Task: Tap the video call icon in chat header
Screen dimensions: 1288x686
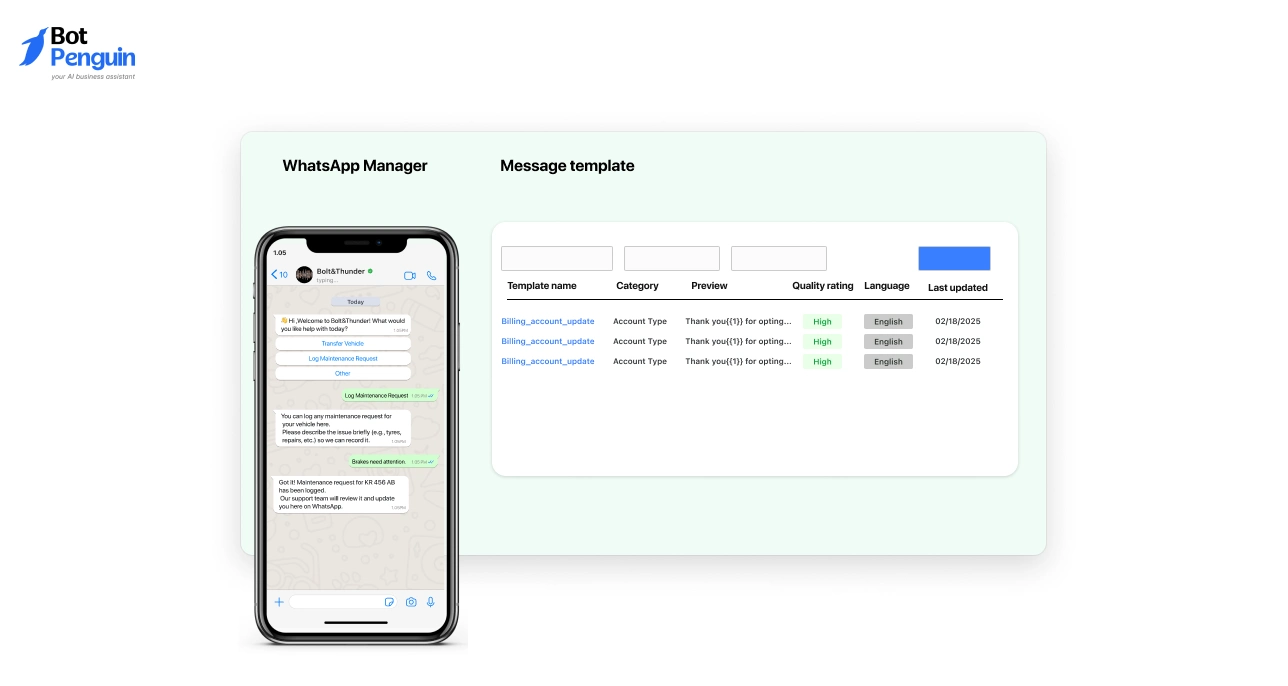Action: (x=409, y=275)
